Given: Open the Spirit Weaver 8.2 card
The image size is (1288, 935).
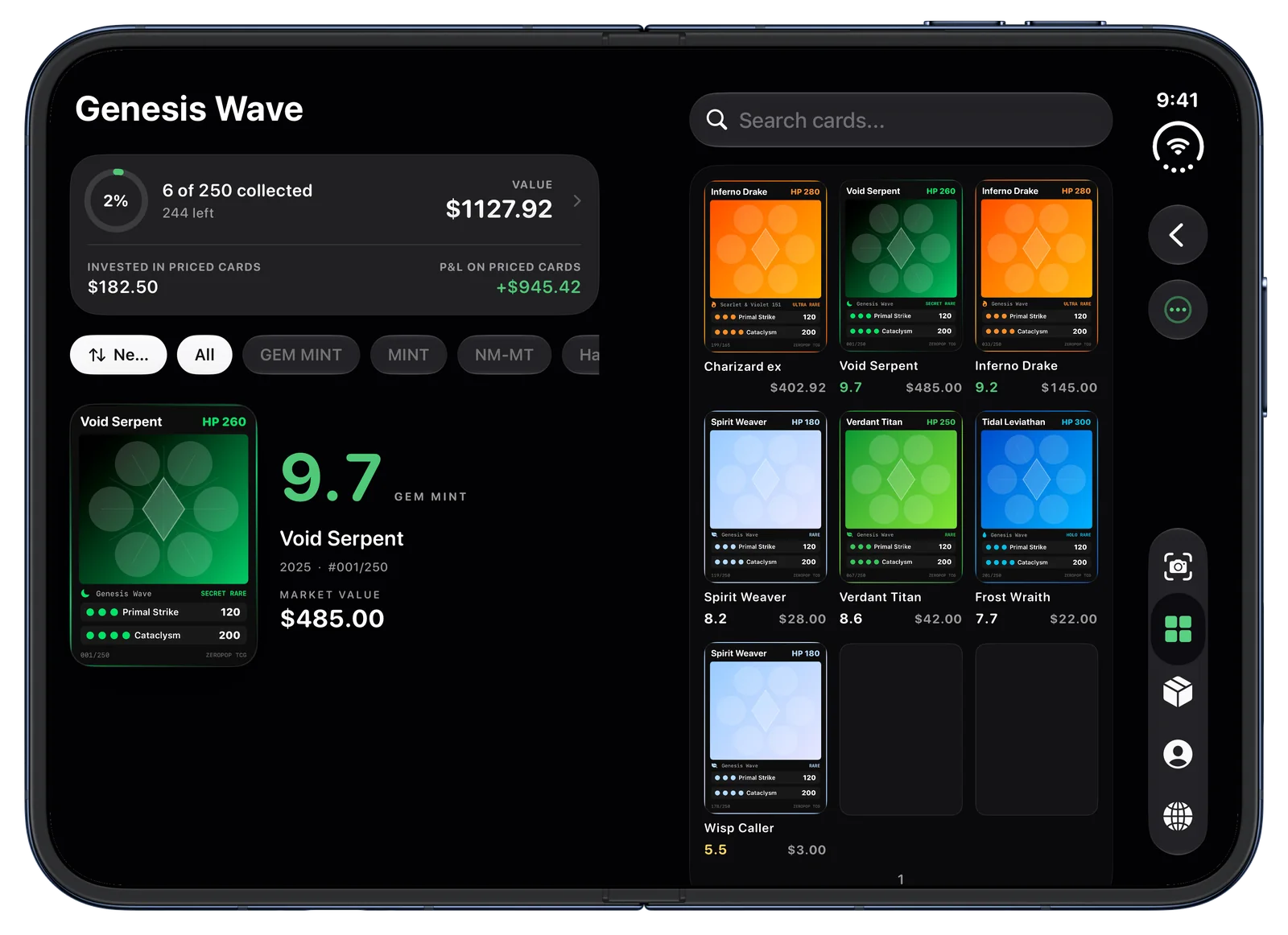Looking at the screenshot, I should point(765,496).
